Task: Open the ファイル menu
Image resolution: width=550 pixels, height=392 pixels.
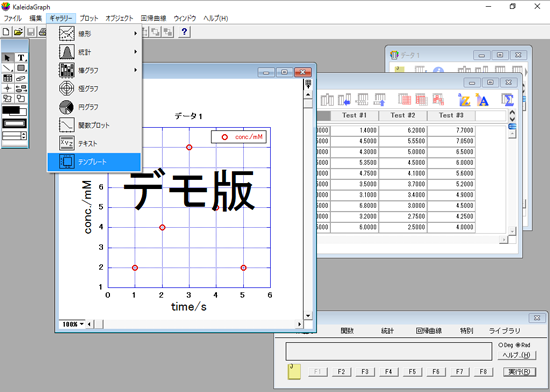Action: tap(13, 18)
